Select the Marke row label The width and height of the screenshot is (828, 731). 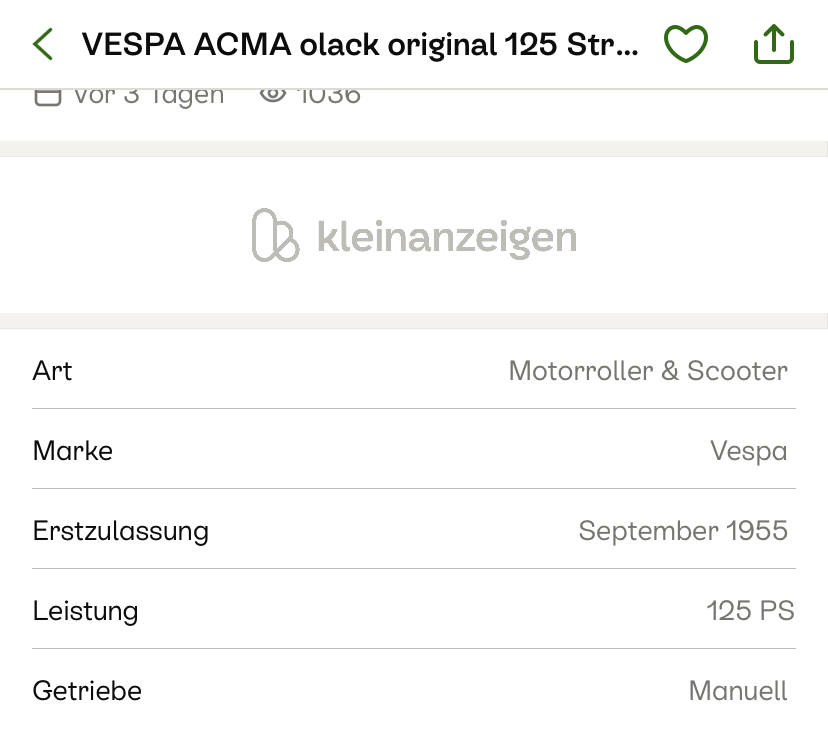coord(73,451)
